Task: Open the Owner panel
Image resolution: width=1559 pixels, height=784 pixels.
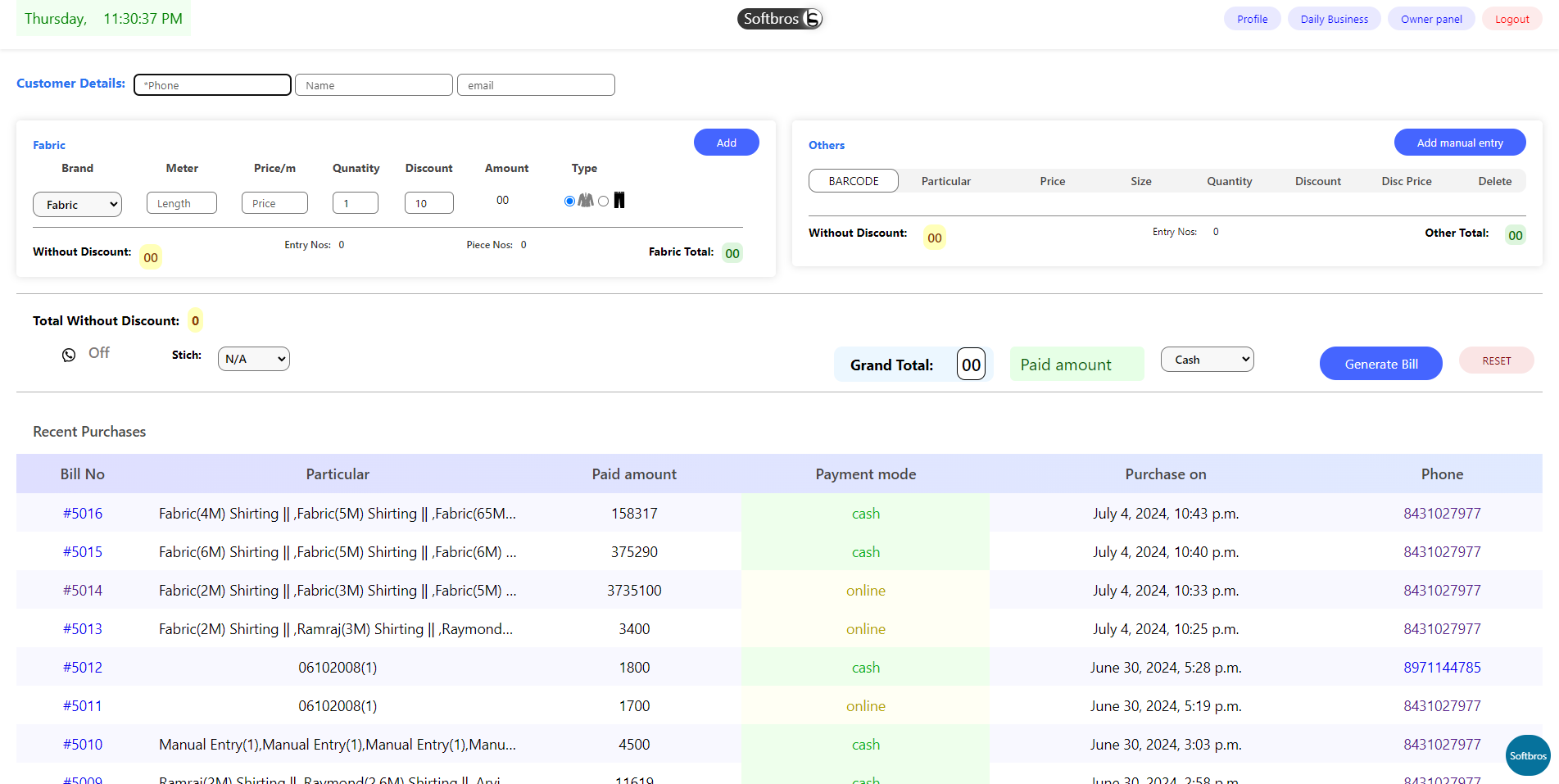Action: pos(1431,19)
